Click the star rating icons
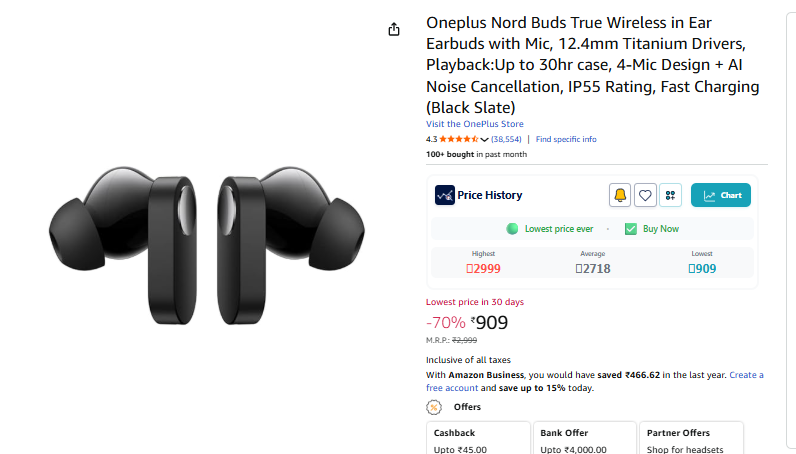This screenshot has width=796, height=454. [459, 139]
